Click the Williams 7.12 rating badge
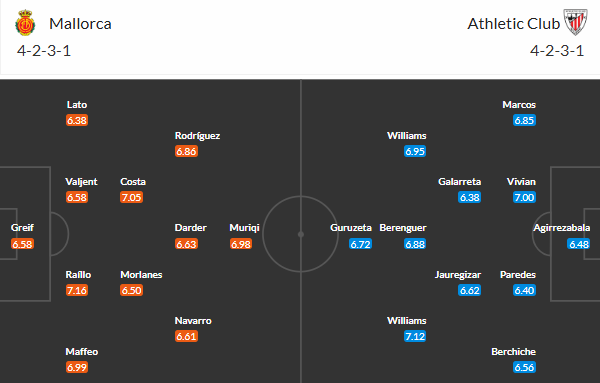The width and height of the screenshot is (600, 383). [x=415, y=336]
